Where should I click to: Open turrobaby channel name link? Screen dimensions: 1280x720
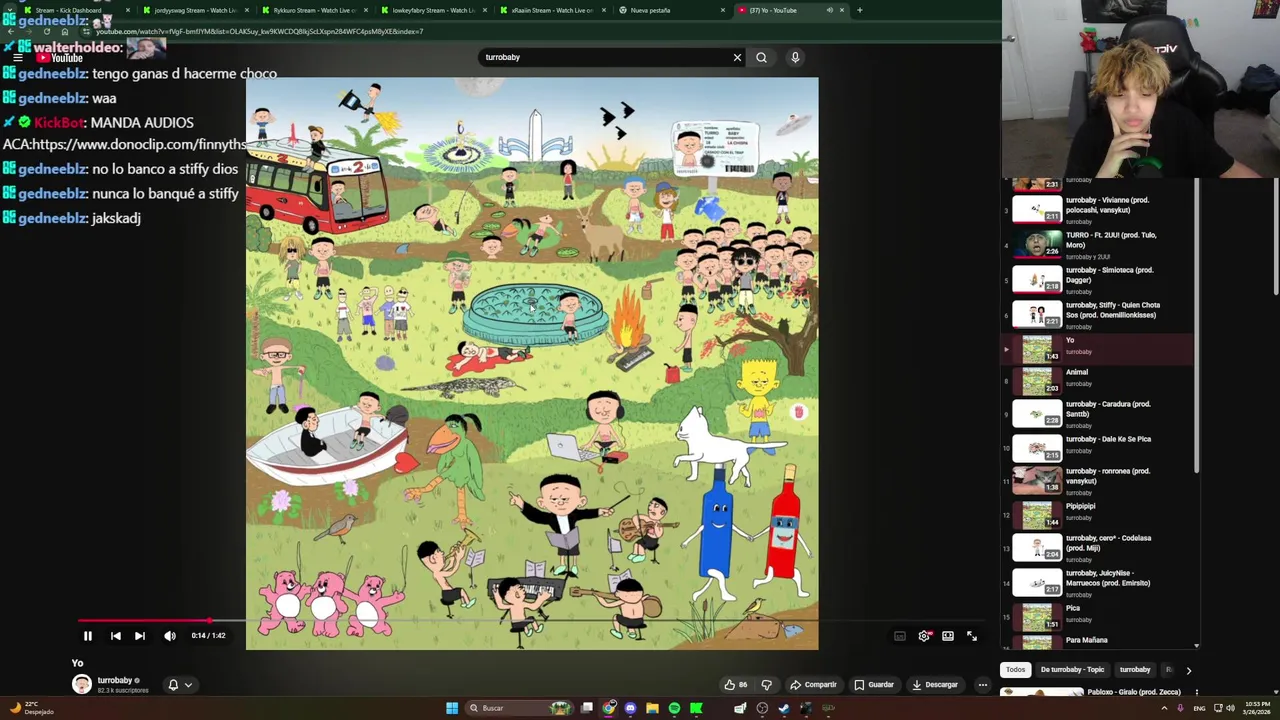(115, 680)
